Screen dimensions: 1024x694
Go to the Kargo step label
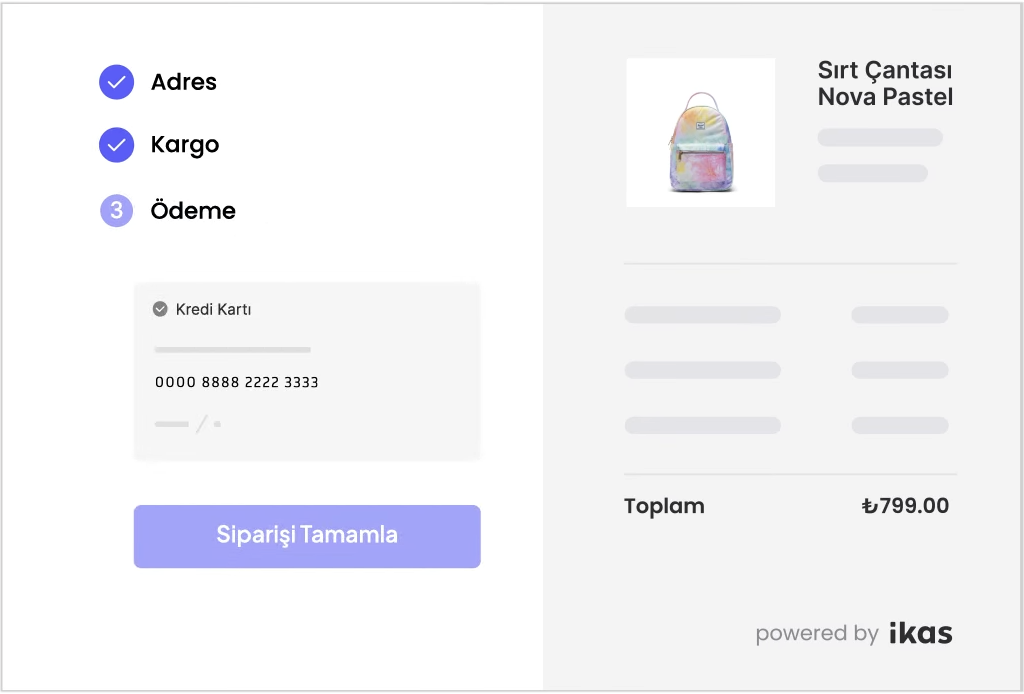(184, 145)
